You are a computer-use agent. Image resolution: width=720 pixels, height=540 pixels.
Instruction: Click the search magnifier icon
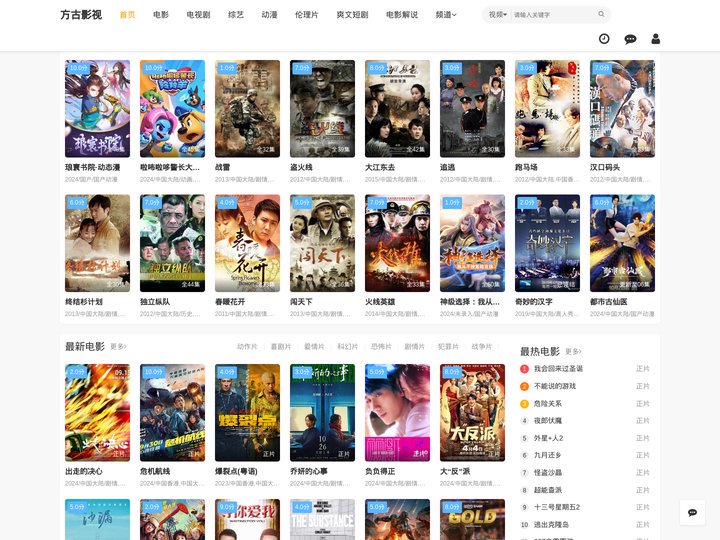601,14
